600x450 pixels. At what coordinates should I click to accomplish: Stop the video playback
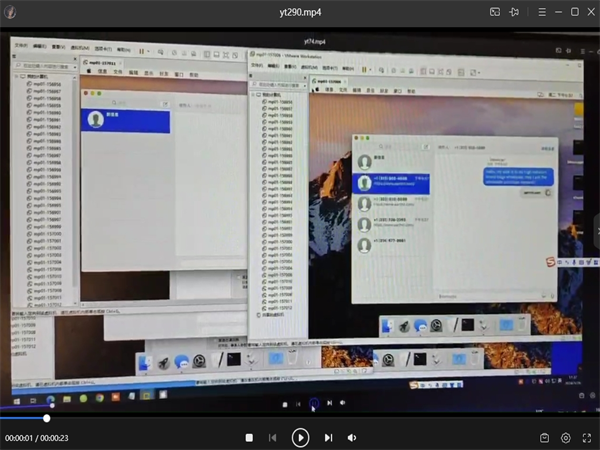click(x=249, y=437)
